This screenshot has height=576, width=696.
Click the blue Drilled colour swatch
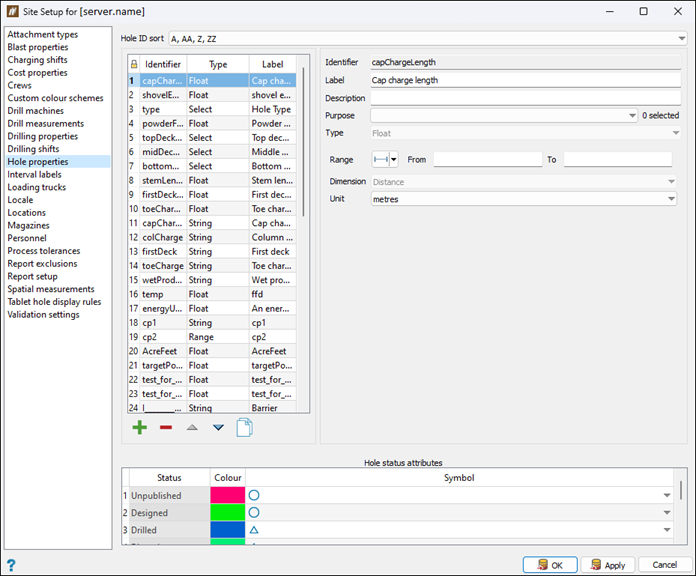click(227, 529)
